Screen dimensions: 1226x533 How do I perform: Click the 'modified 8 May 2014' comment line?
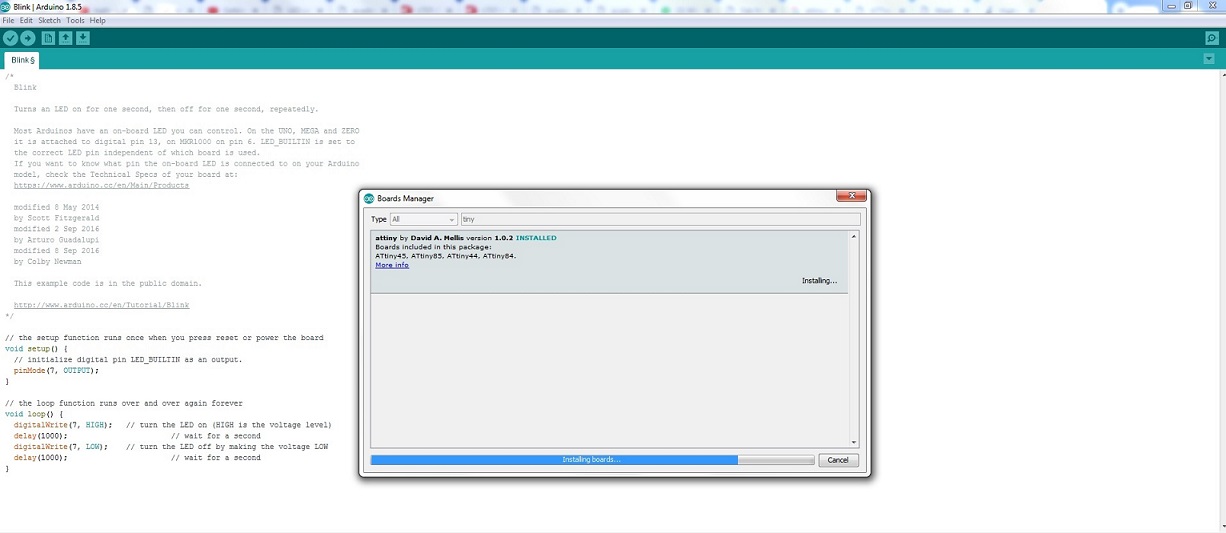[x=56, y=207]
